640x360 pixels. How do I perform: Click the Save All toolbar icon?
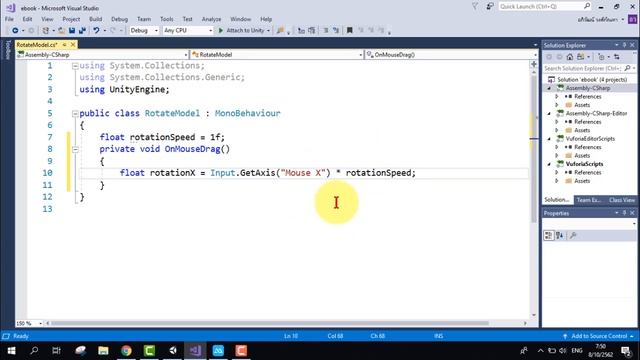[x=82, y=31]
